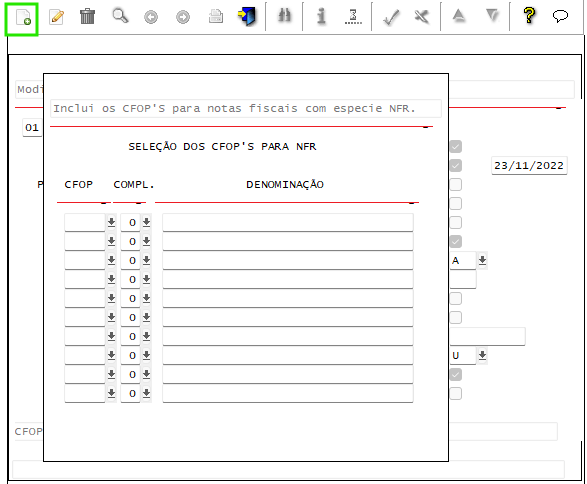Toggle the checked checkbox just above the 'A' field
Viewport: 587px width, 484px height.
456,241
